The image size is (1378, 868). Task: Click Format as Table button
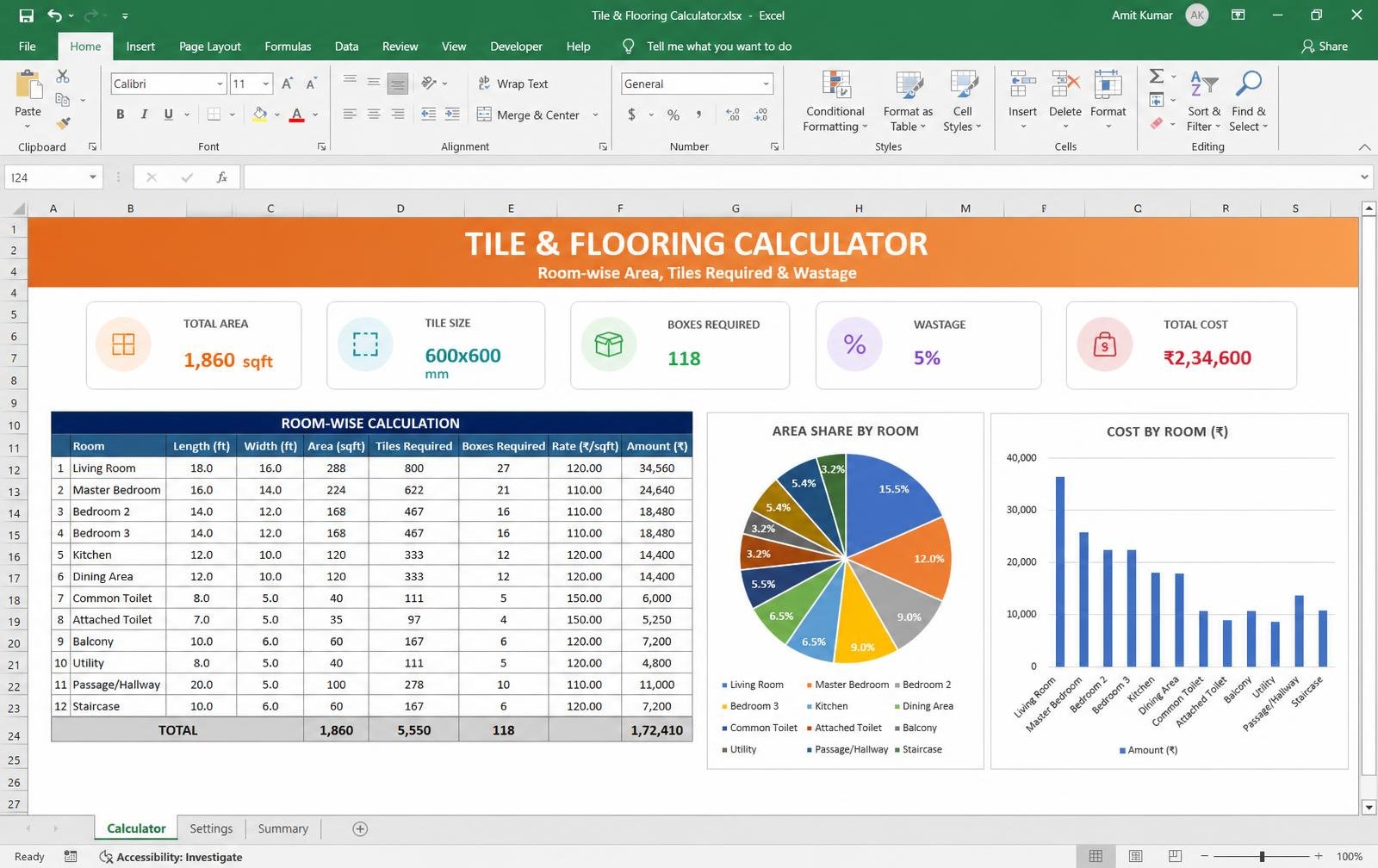[908, 101]
